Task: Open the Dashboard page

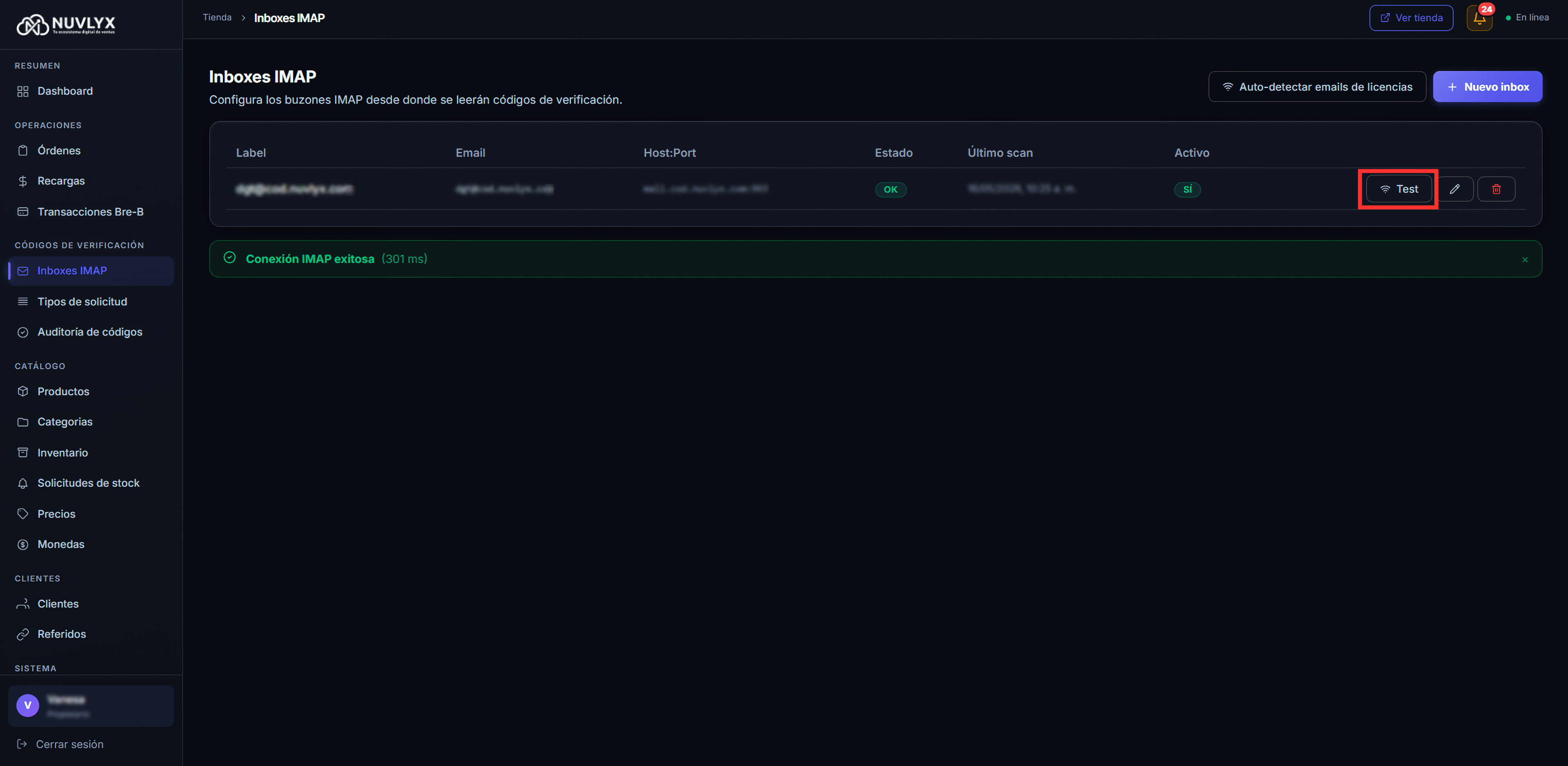Action: pyautogui.click(x=91, y=91)
